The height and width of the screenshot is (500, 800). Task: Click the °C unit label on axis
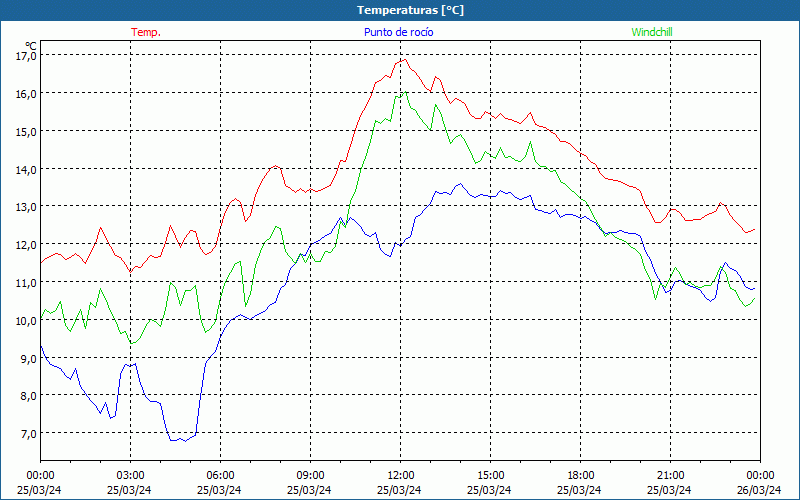(x=31, y=45)
